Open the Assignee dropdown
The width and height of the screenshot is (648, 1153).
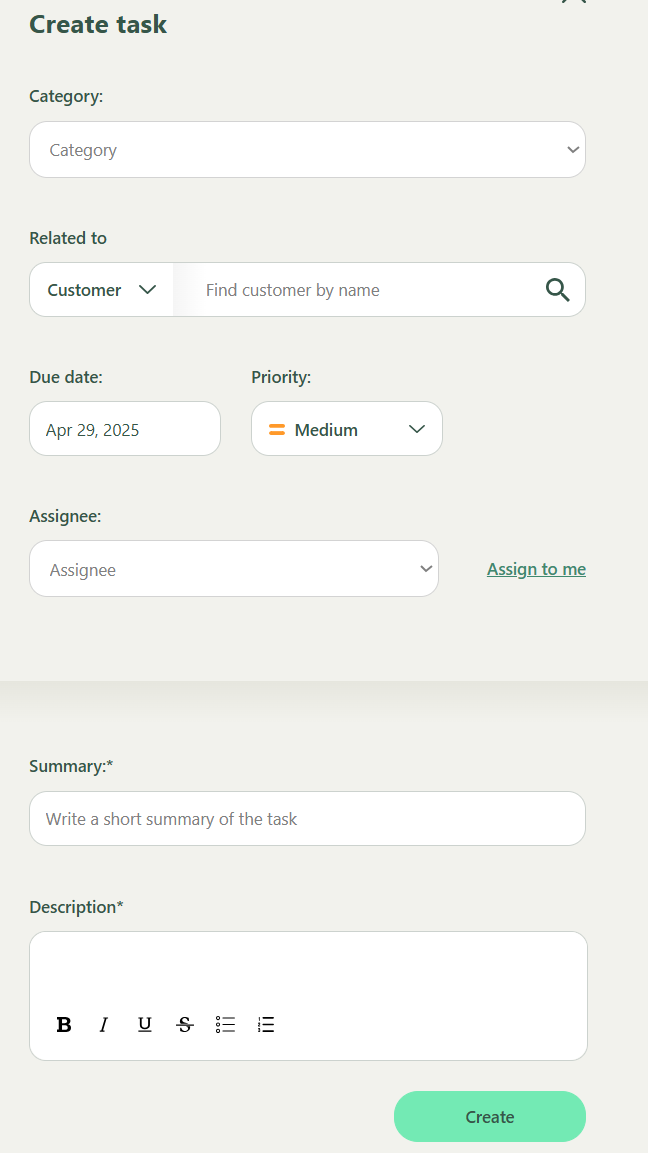[x=234, y=569]
